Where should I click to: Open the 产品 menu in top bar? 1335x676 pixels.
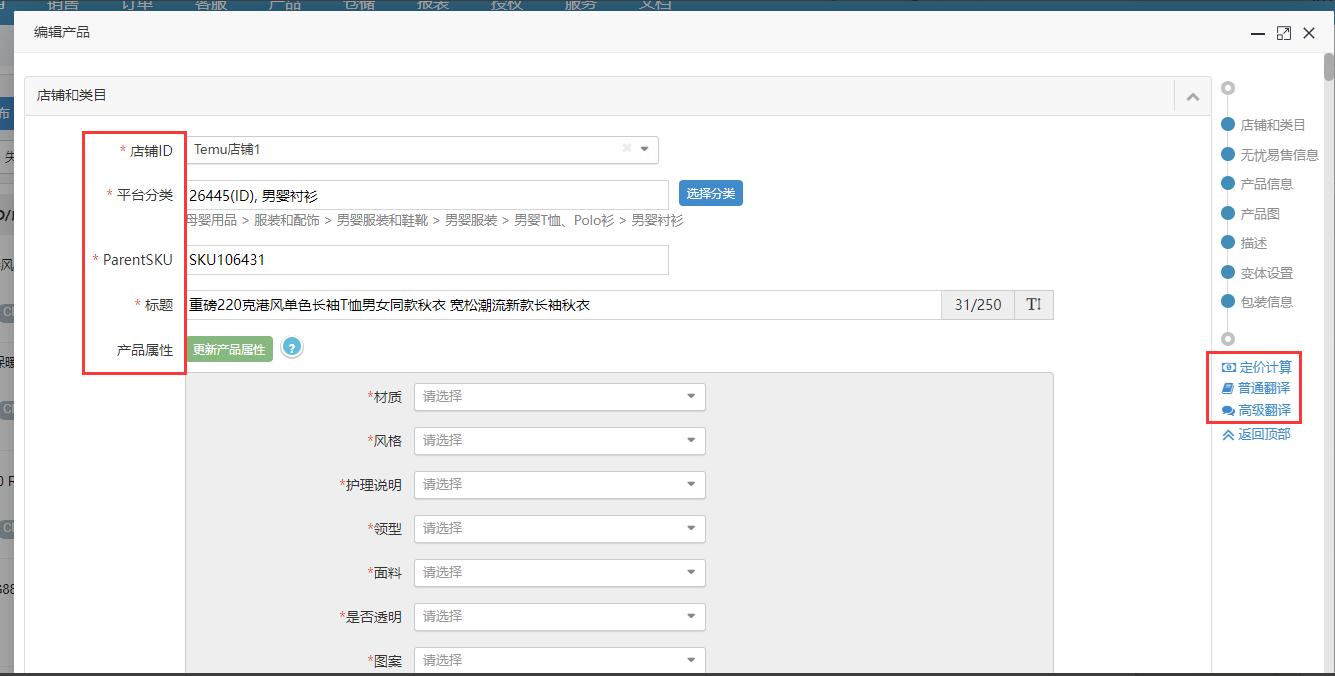click(286, 6)
